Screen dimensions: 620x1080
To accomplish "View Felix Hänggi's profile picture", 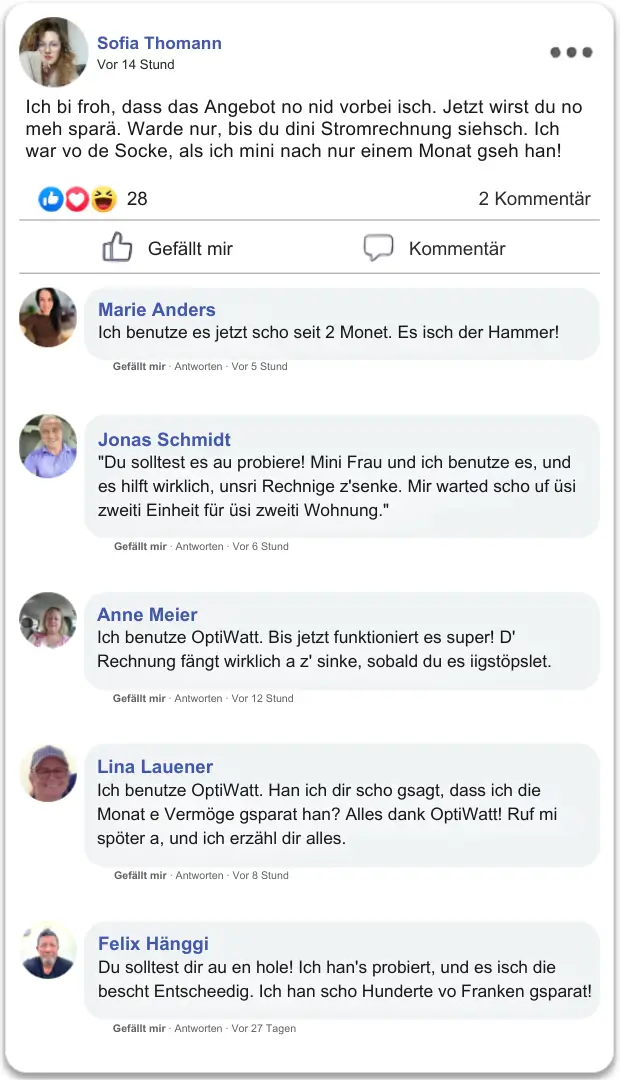I will click(x=48, y=951).
